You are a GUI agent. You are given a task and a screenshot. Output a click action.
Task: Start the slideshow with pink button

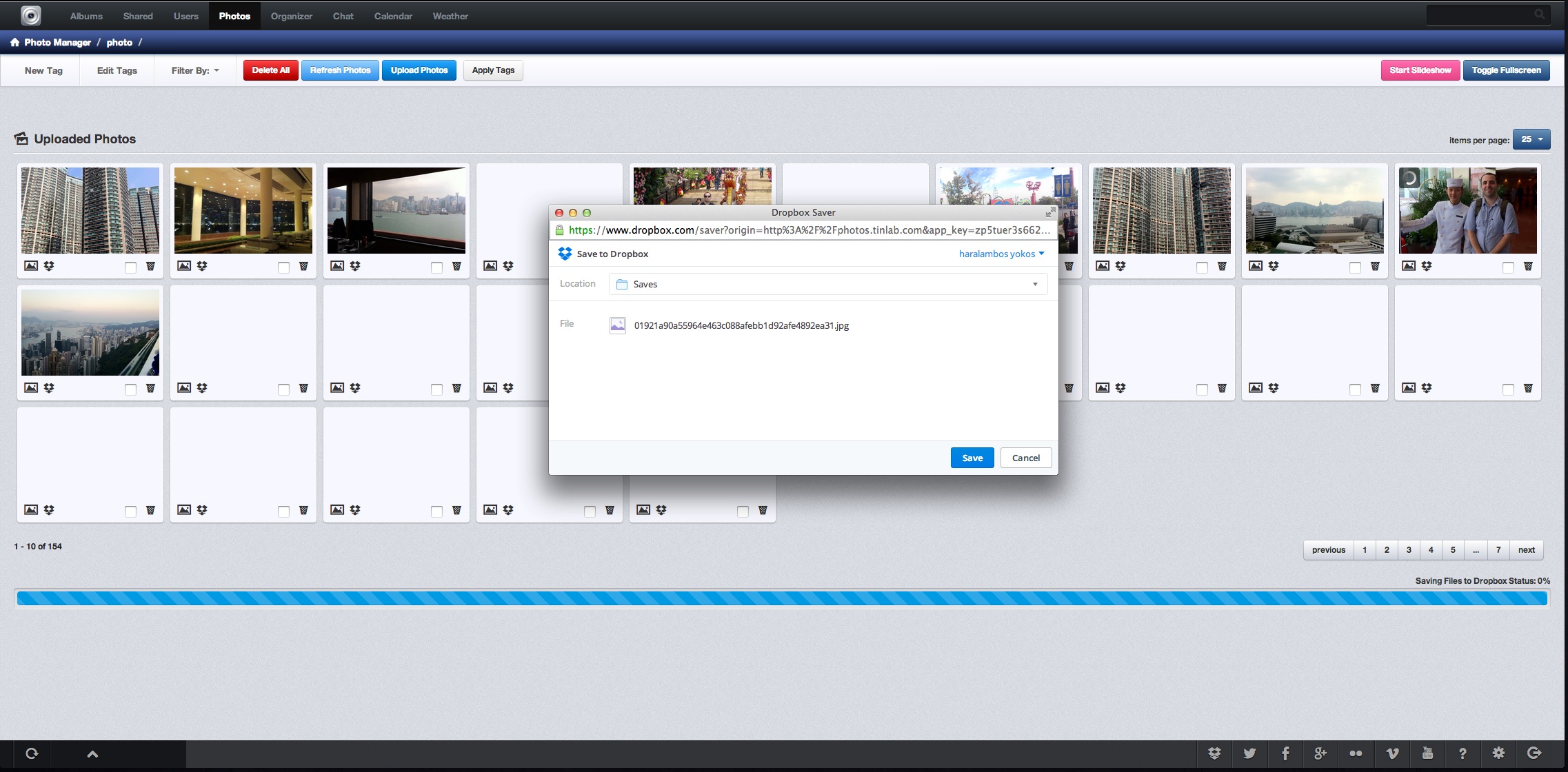[x=1420, y=70]
